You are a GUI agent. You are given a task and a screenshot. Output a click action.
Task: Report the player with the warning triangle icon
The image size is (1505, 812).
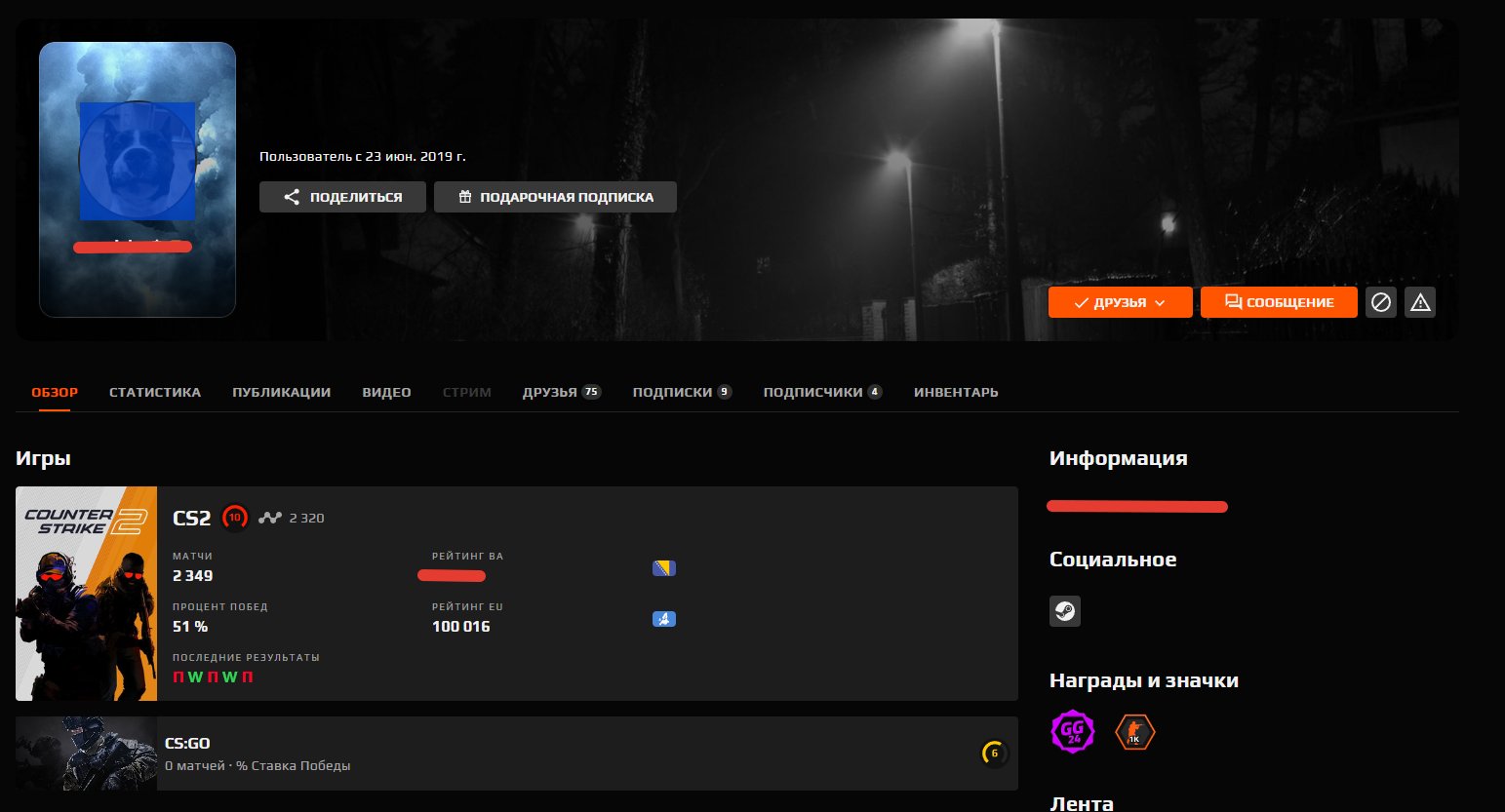click(1420, 302)
